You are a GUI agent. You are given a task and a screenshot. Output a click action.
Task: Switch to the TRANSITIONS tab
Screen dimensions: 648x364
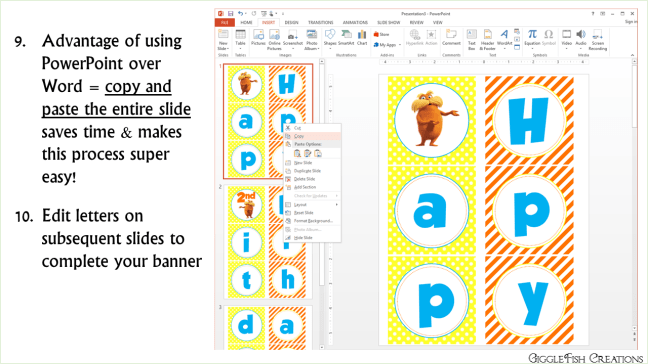[320, 22]
